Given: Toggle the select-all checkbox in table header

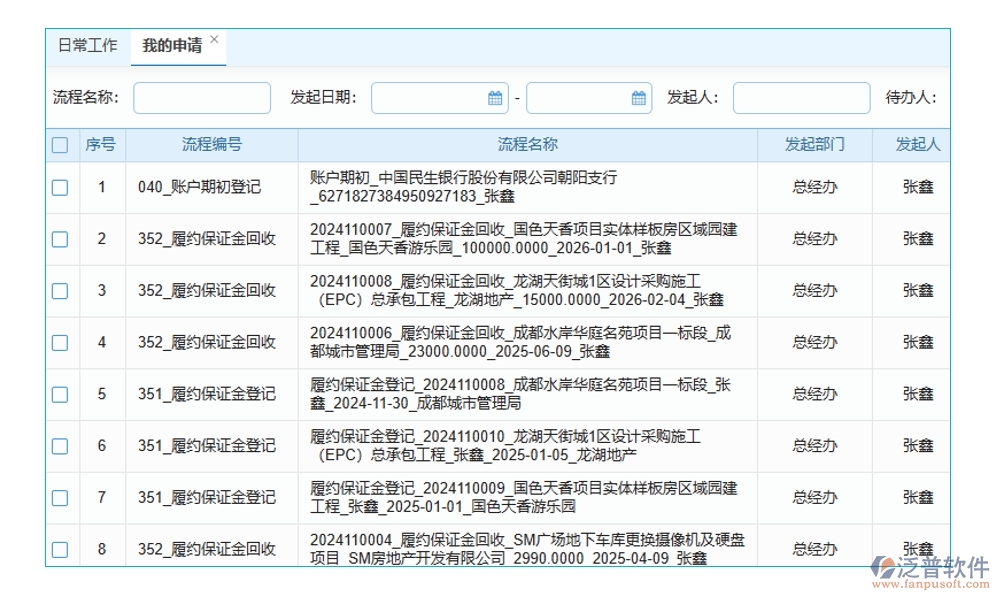Looking at the screenshot, I should pyautogui.click(x=60, y=144).
